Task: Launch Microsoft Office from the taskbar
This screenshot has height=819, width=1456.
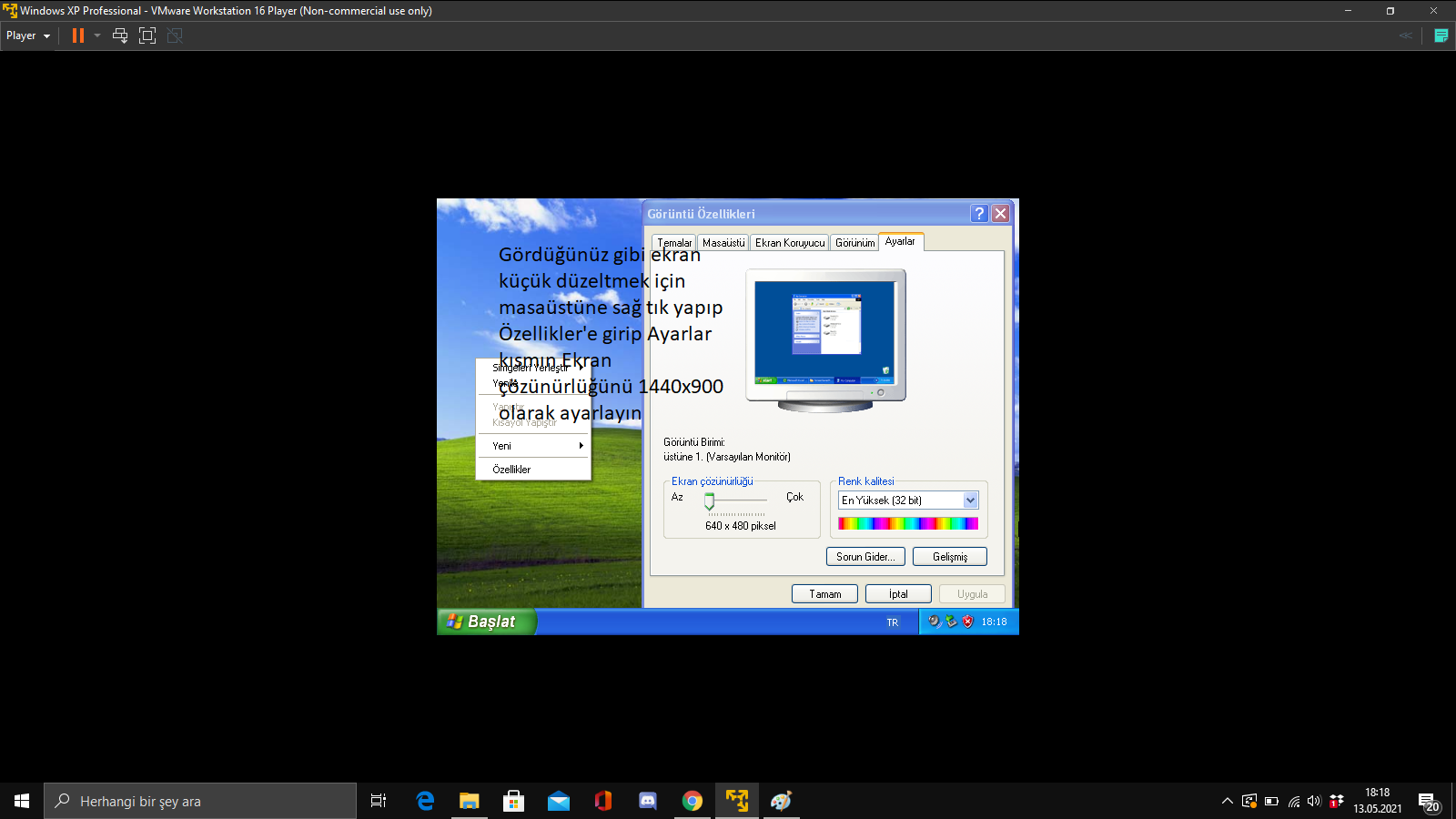Action: 603,801
